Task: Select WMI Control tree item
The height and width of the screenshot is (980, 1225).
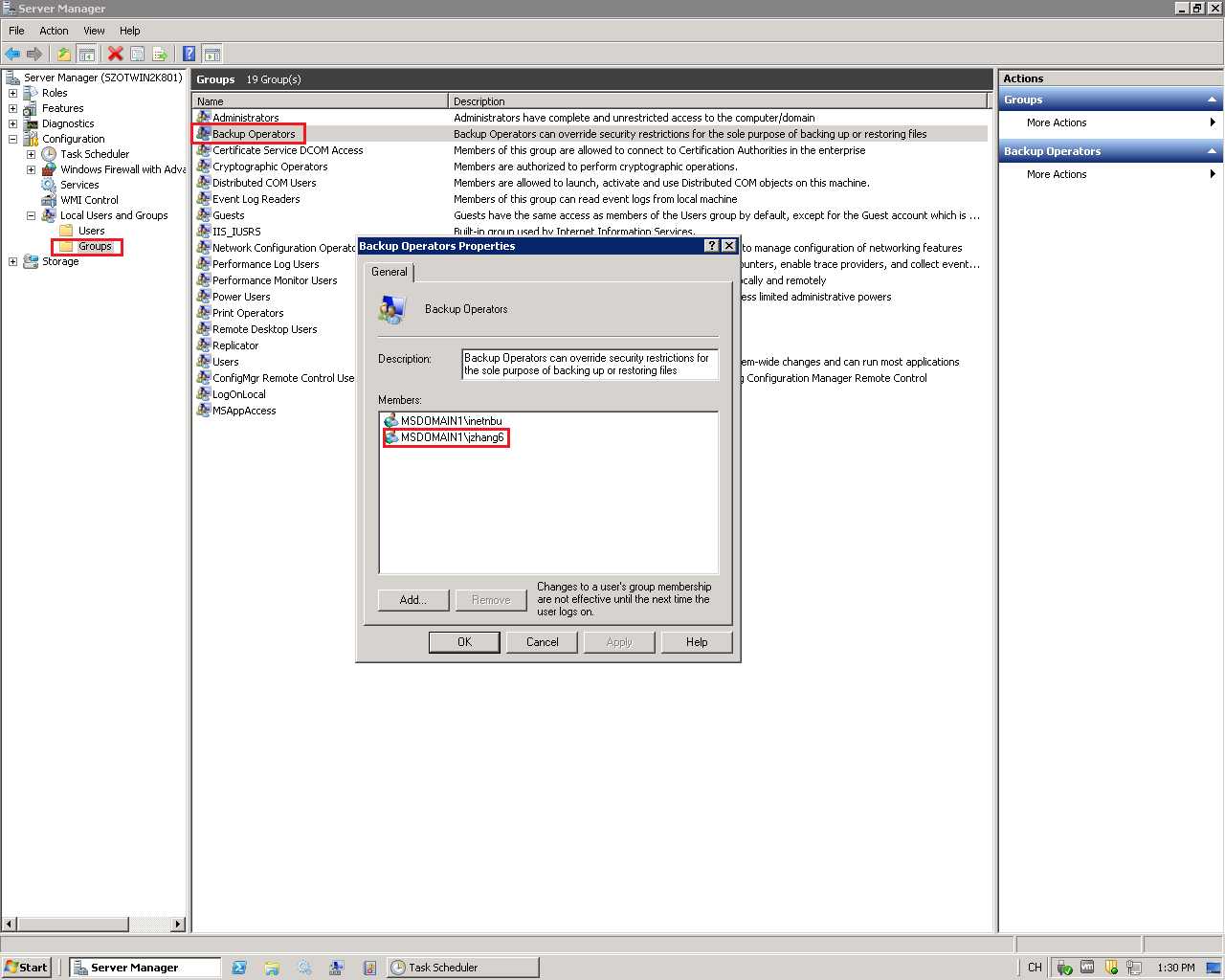Action: click(89, 200)
